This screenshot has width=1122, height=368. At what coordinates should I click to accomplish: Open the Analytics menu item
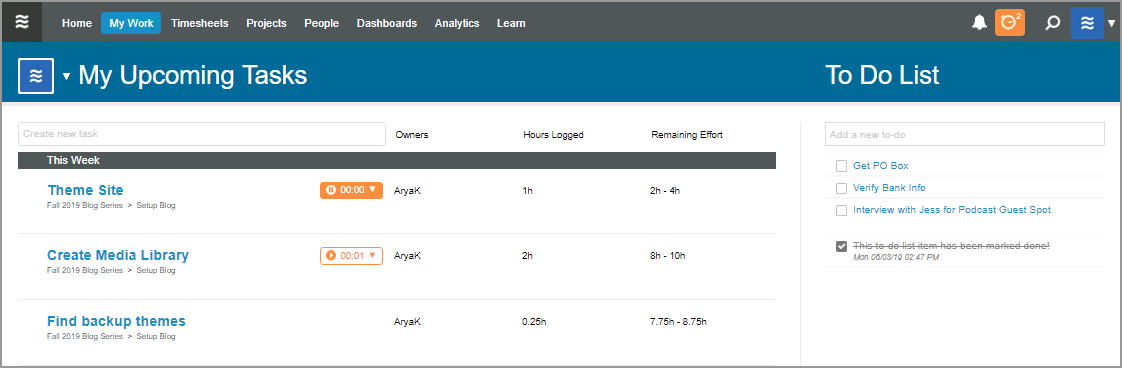(x=457, y=23)
